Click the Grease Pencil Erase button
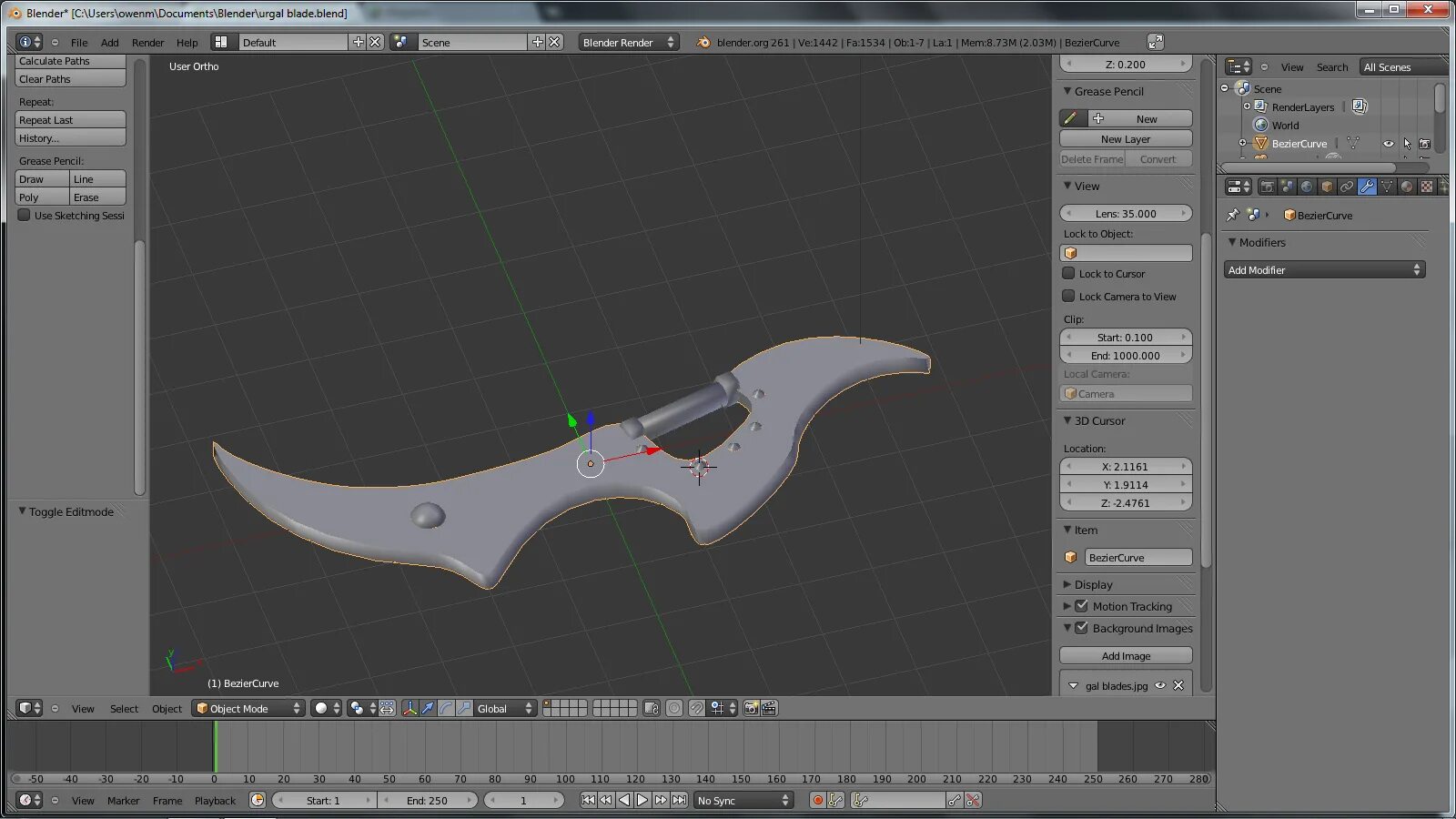 coord(98,197)
